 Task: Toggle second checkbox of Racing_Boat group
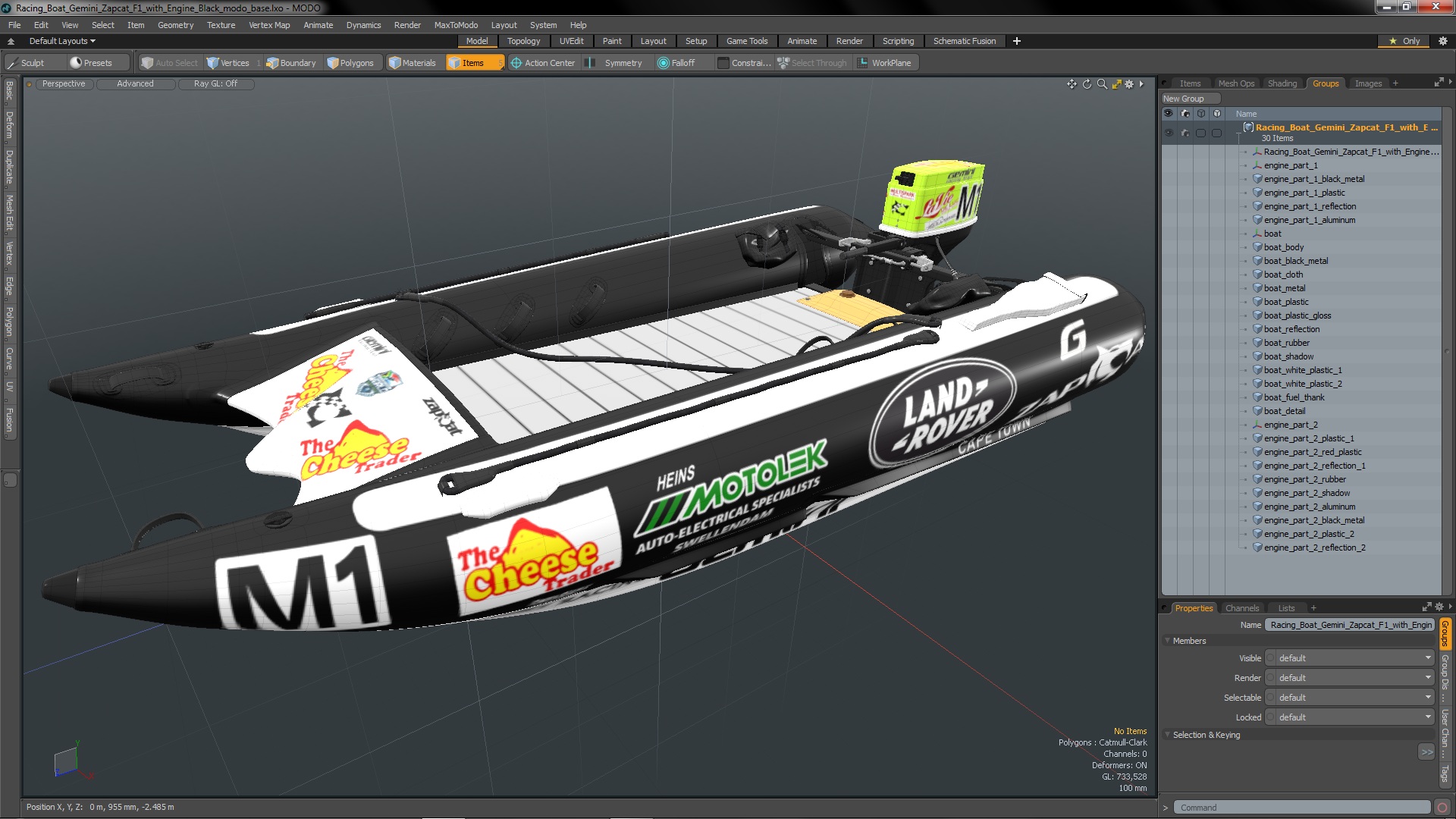click(x=1217, y=133)
